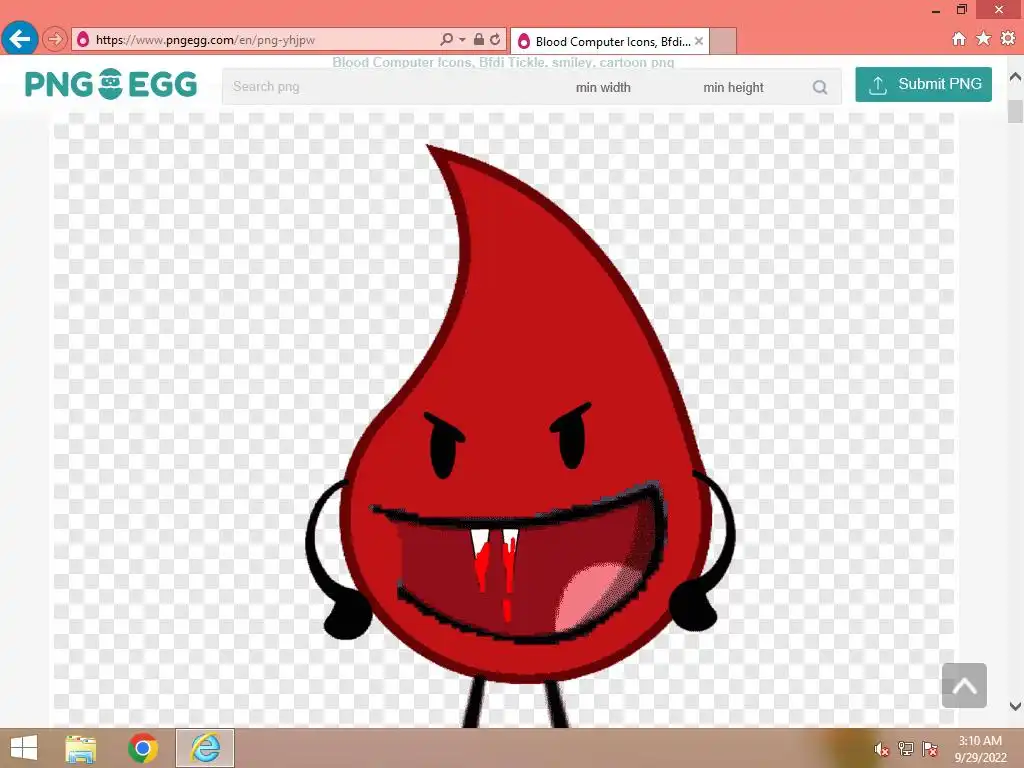The width and height of the screenshot is (1024, 768).
Task: Click the vertical scrollbar thumb
Action: (1016, 111)
